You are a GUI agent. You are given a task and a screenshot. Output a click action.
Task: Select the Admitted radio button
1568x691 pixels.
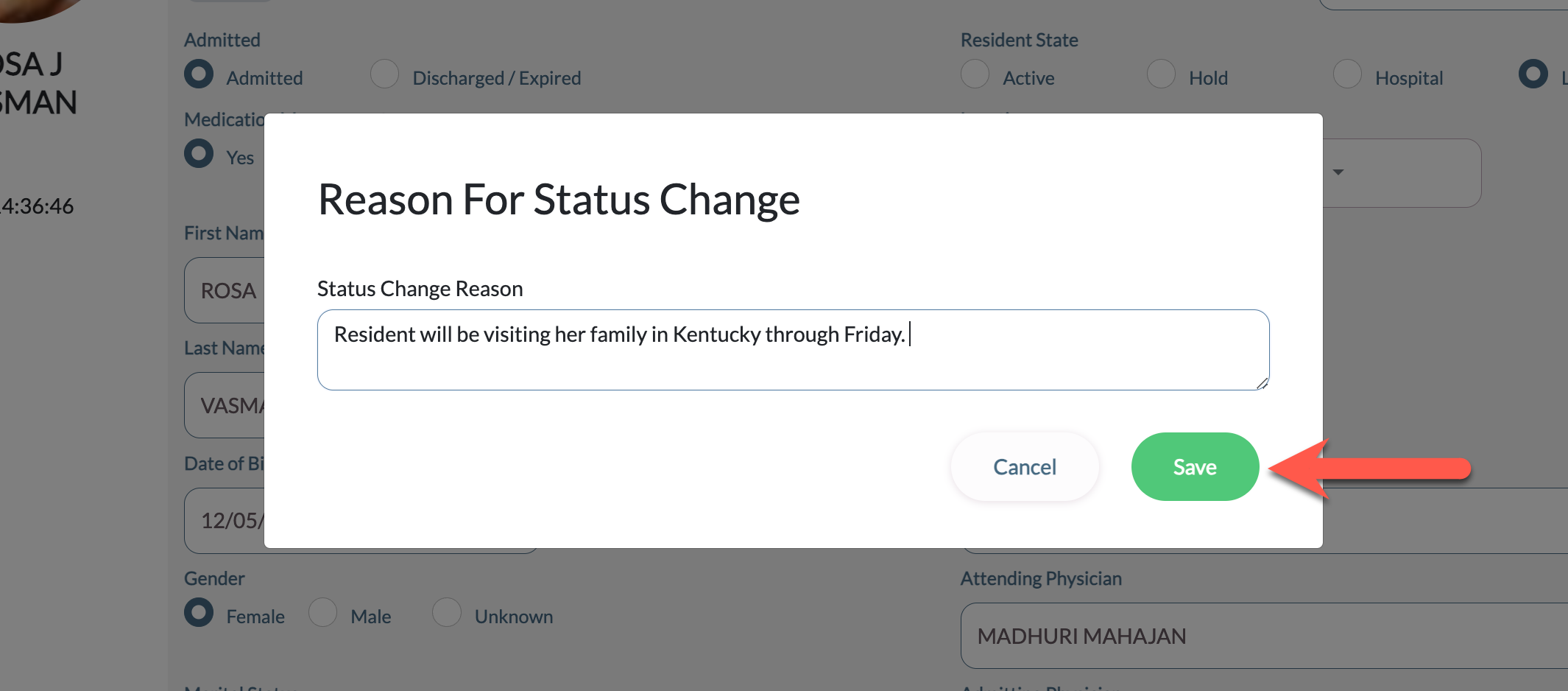(199, 74)
